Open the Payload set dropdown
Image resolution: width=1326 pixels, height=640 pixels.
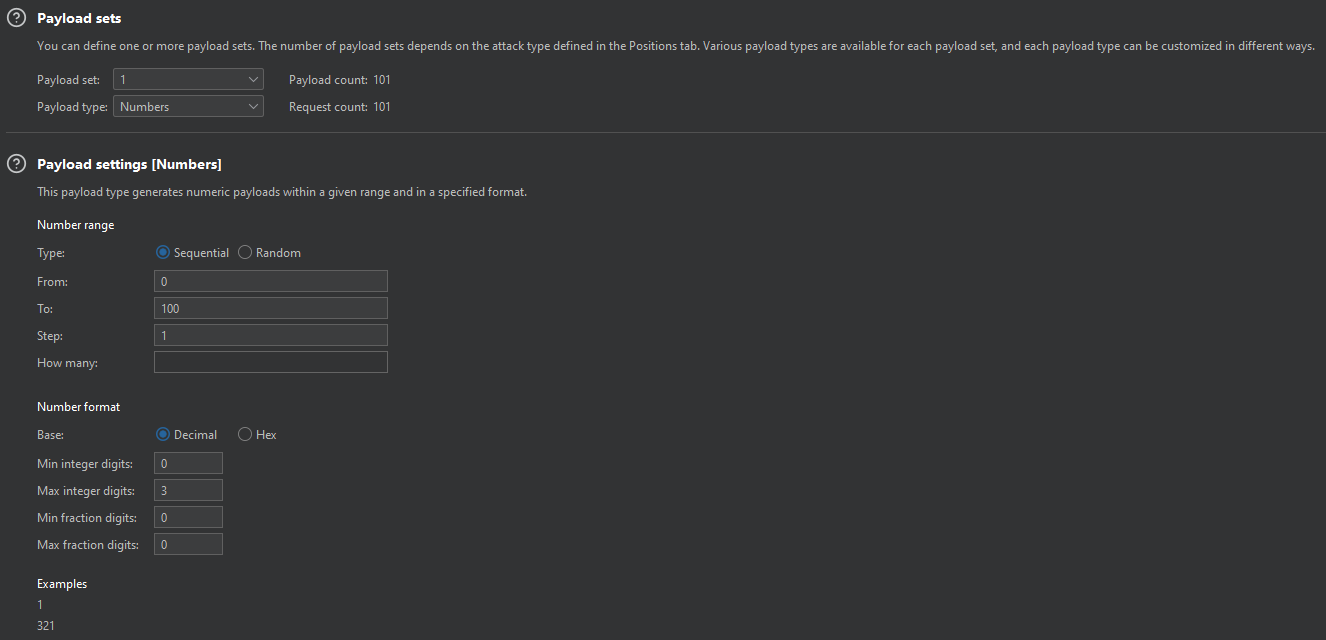pyautogui.click(x=188, y=80)
